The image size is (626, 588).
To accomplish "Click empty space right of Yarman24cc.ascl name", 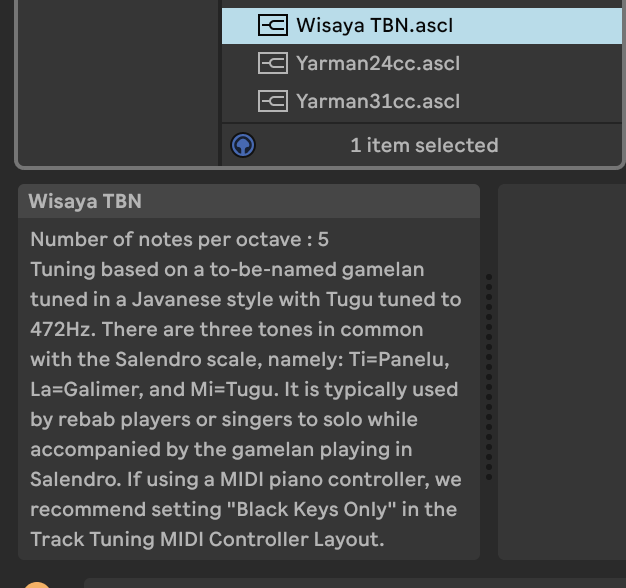I will [540, 63].
